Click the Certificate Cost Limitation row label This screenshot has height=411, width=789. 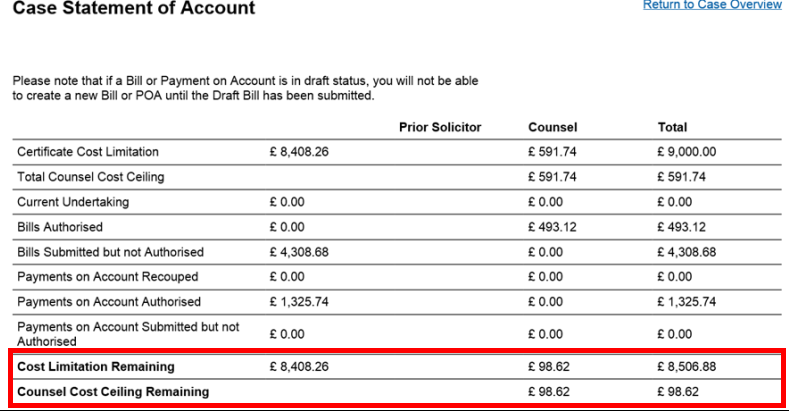click(x=88, y=152)
